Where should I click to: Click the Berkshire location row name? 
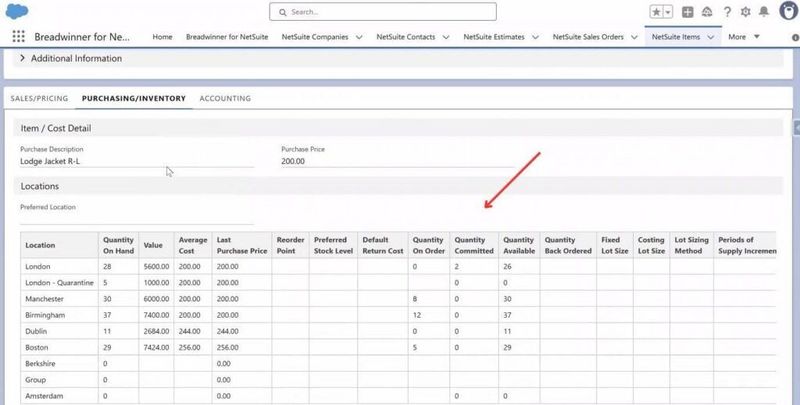pyautogui.click(x=40, y=364)
